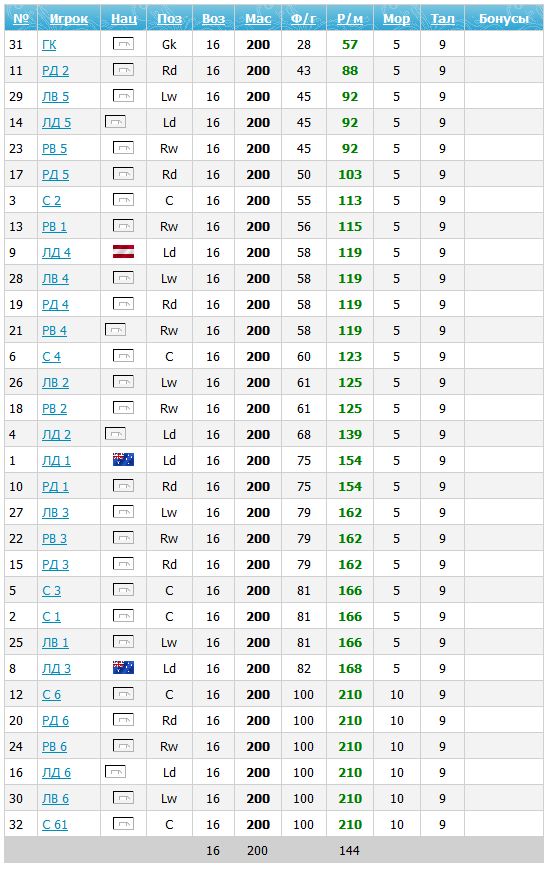Sort by the Тал talent column header

(x=443, y=18)
